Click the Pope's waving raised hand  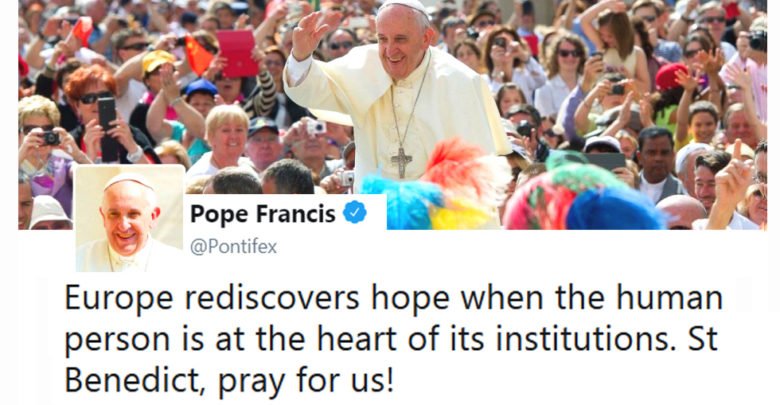pos(310,34)
